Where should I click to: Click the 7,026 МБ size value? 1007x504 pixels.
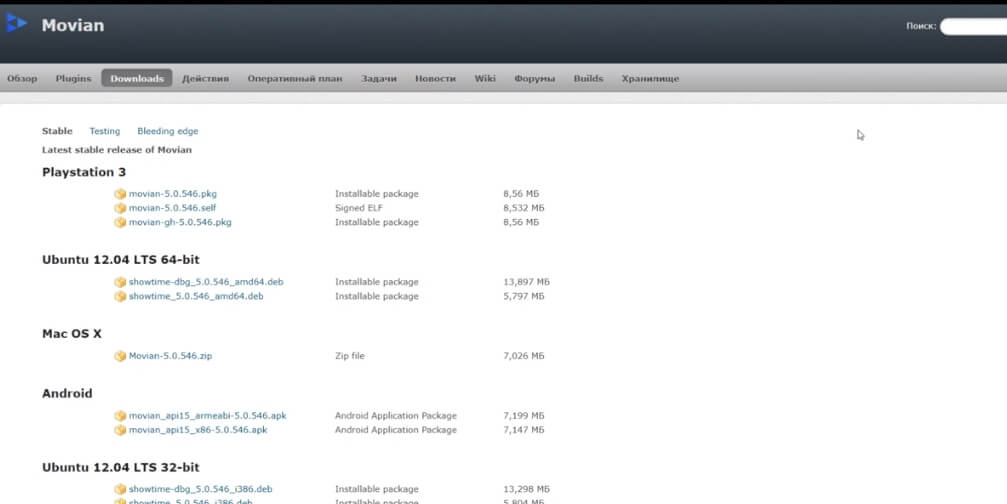pyautogui.click(x=523, y=356)
